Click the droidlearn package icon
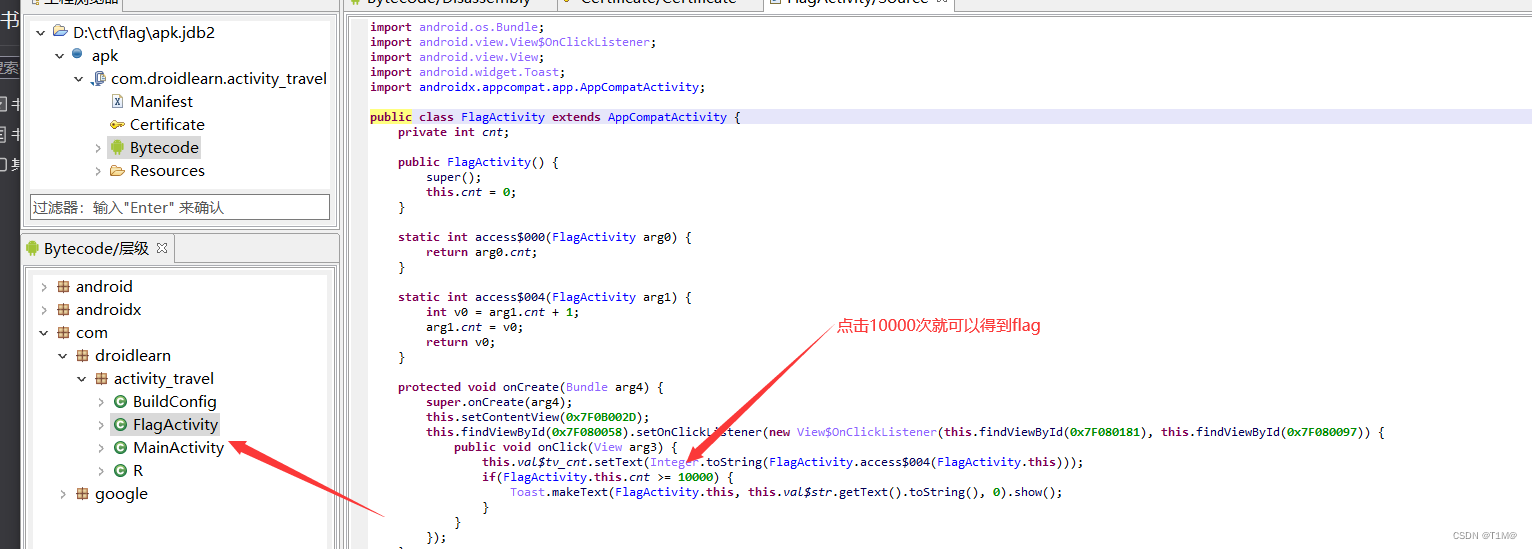 point(83,355)
